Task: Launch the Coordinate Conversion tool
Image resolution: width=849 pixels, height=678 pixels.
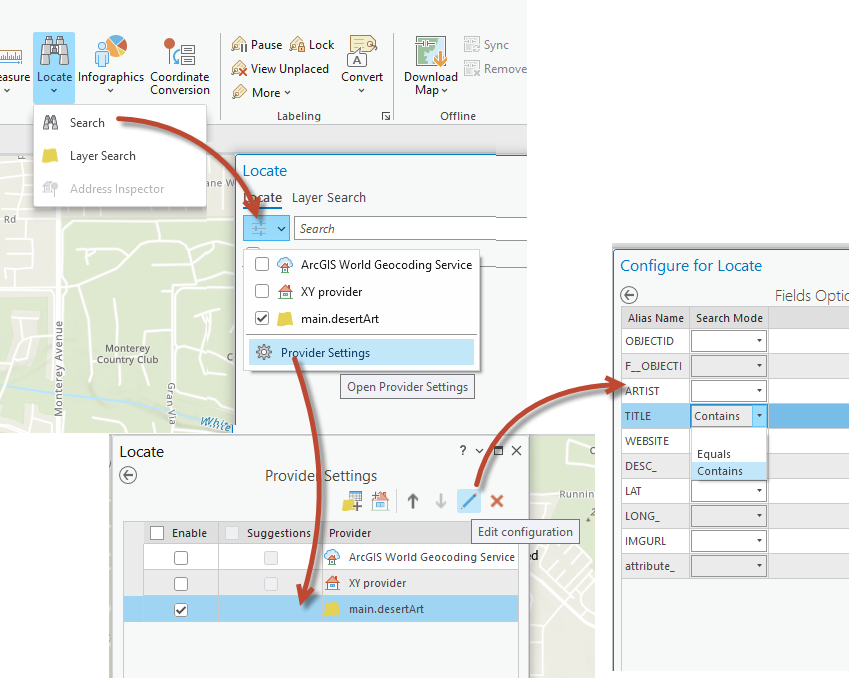Action: point(180,67)
